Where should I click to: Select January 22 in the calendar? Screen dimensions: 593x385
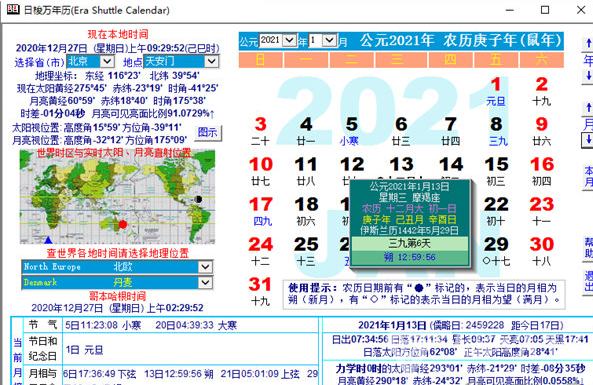click(x=496, y=211)
